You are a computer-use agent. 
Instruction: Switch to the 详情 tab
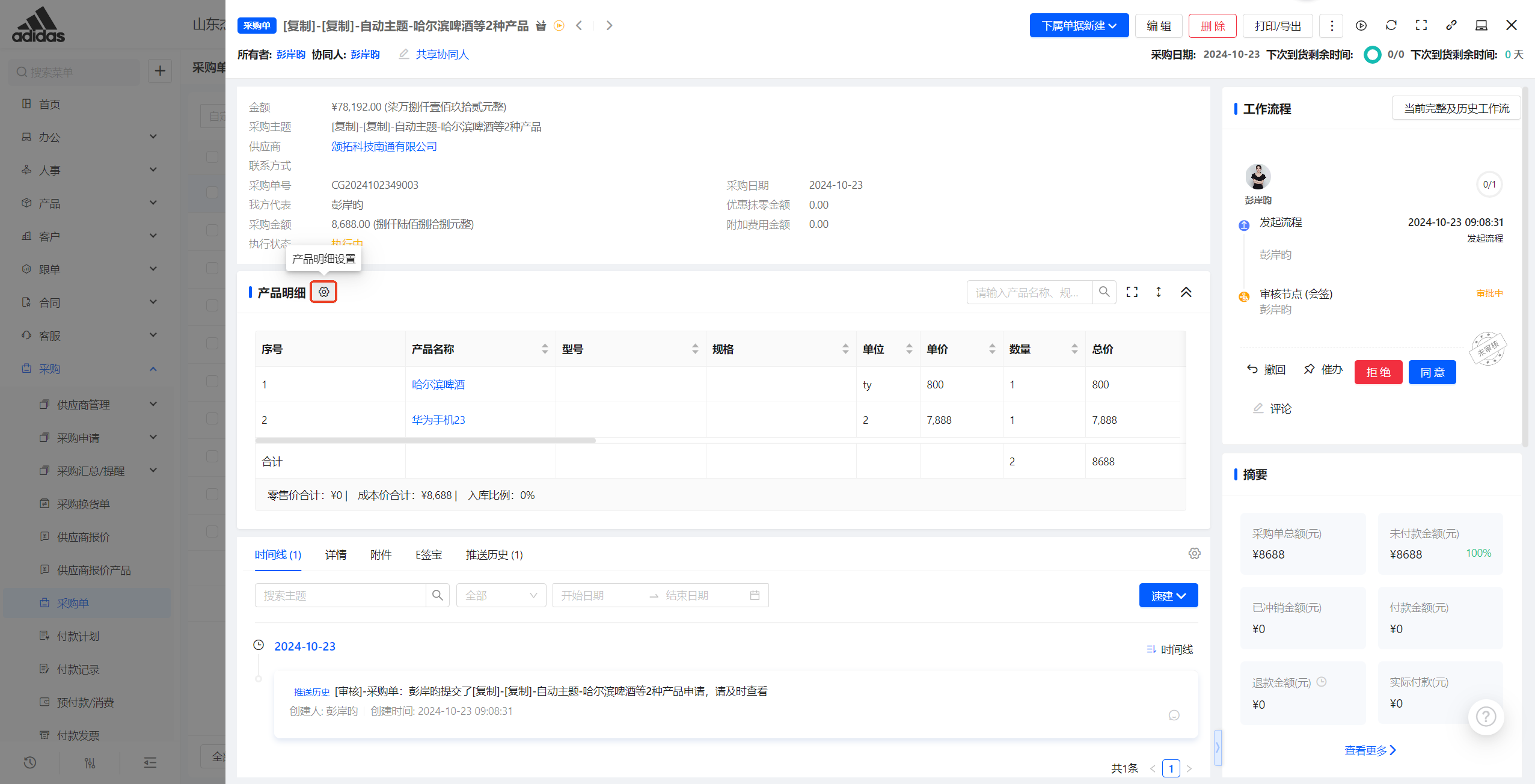pyautogui.click(x=335, y=554)
